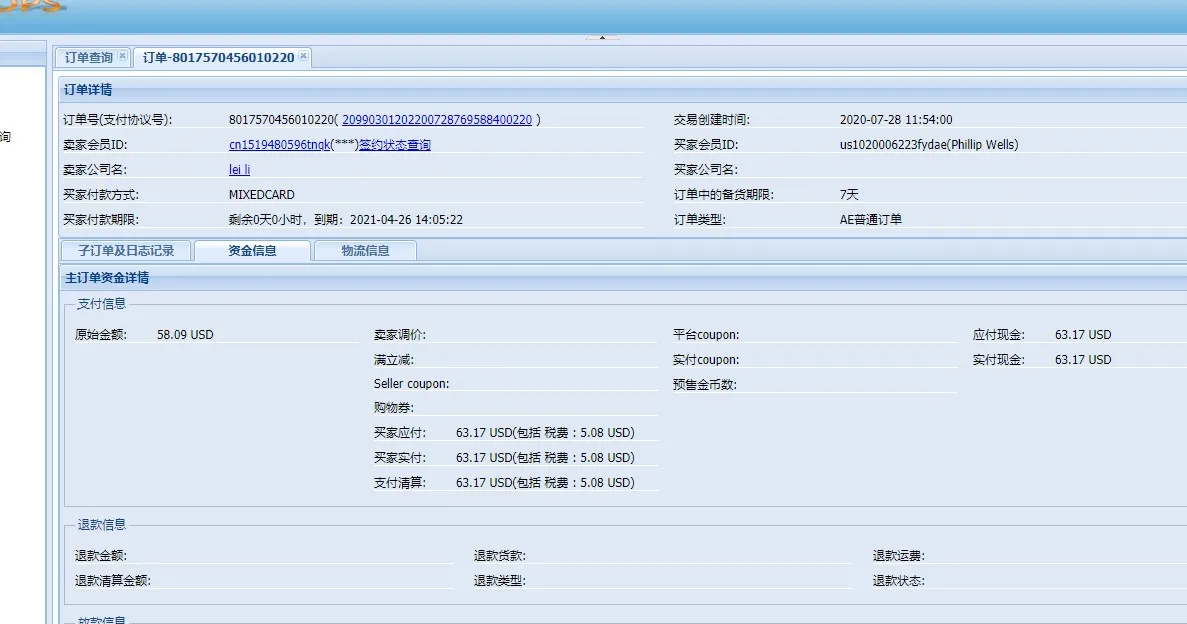Image resolution: width=1187 pixels, height=624 pixels.
Task: Click the 平台coupon label
Action: 706,335
